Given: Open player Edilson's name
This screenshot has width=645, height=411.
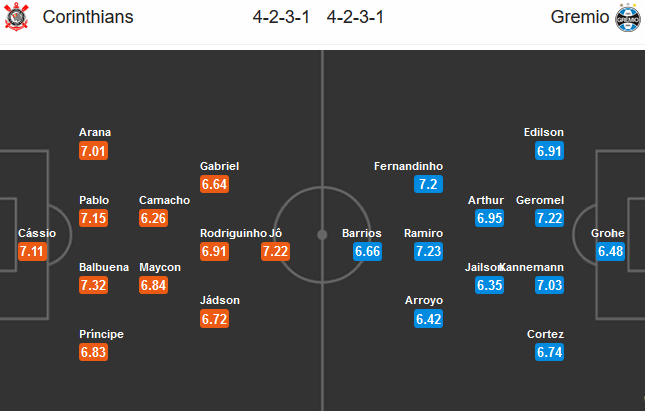Looking at the screenshot, I should point(544,132).
